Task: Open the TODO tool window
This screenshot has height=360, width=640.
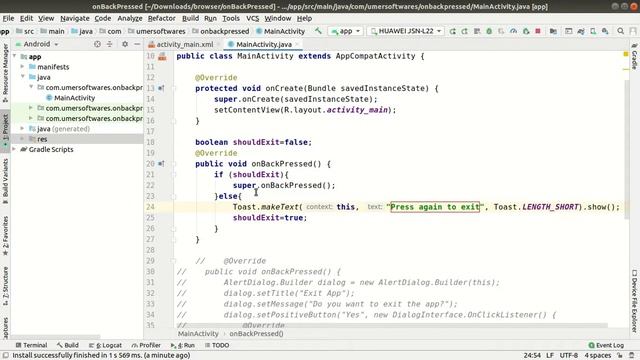Action: point(217,345)
